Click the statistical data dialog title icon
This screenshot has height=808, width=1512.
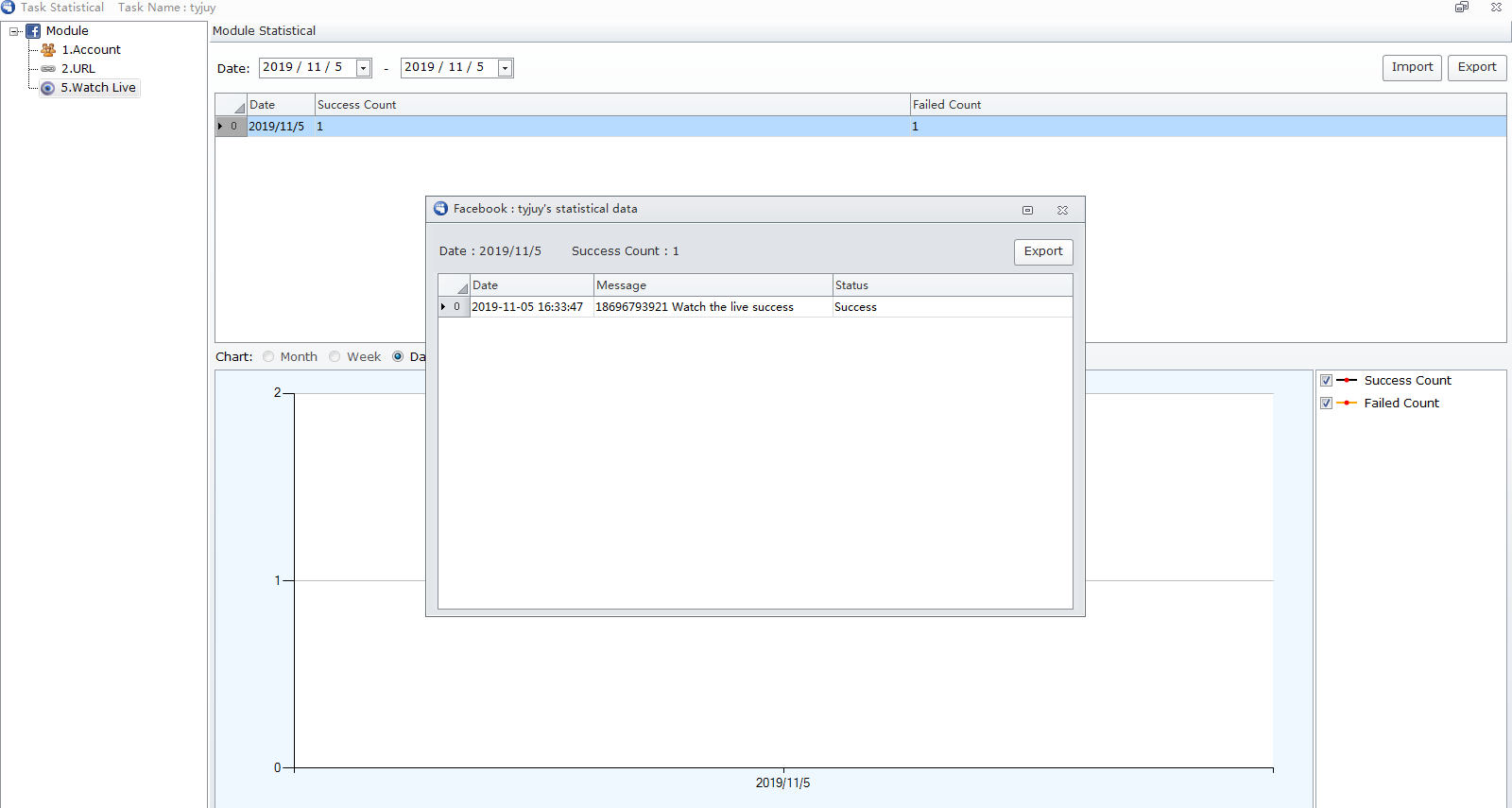point(440,209)
